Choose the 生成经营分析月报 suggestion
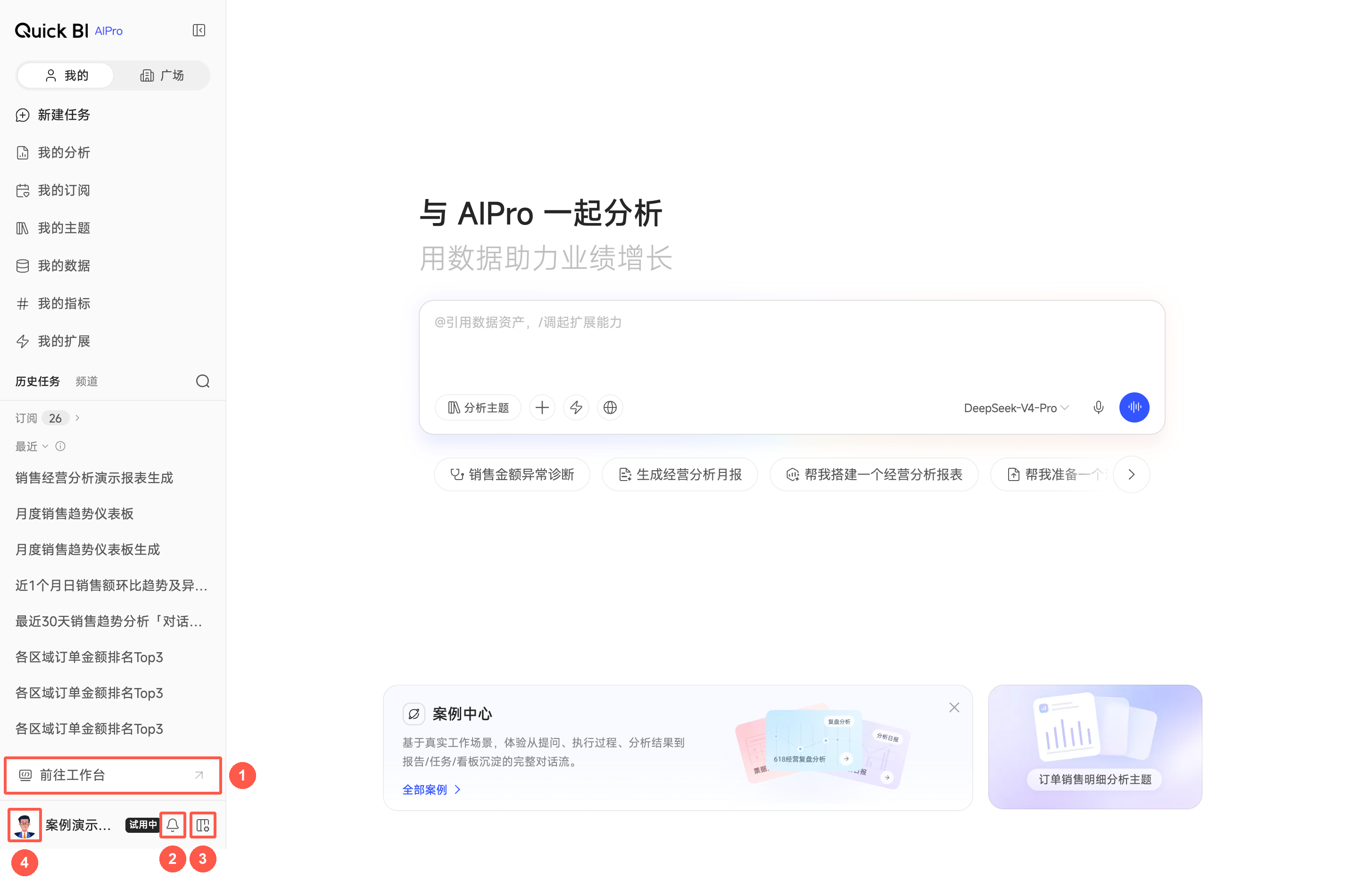 click(680, 474)
